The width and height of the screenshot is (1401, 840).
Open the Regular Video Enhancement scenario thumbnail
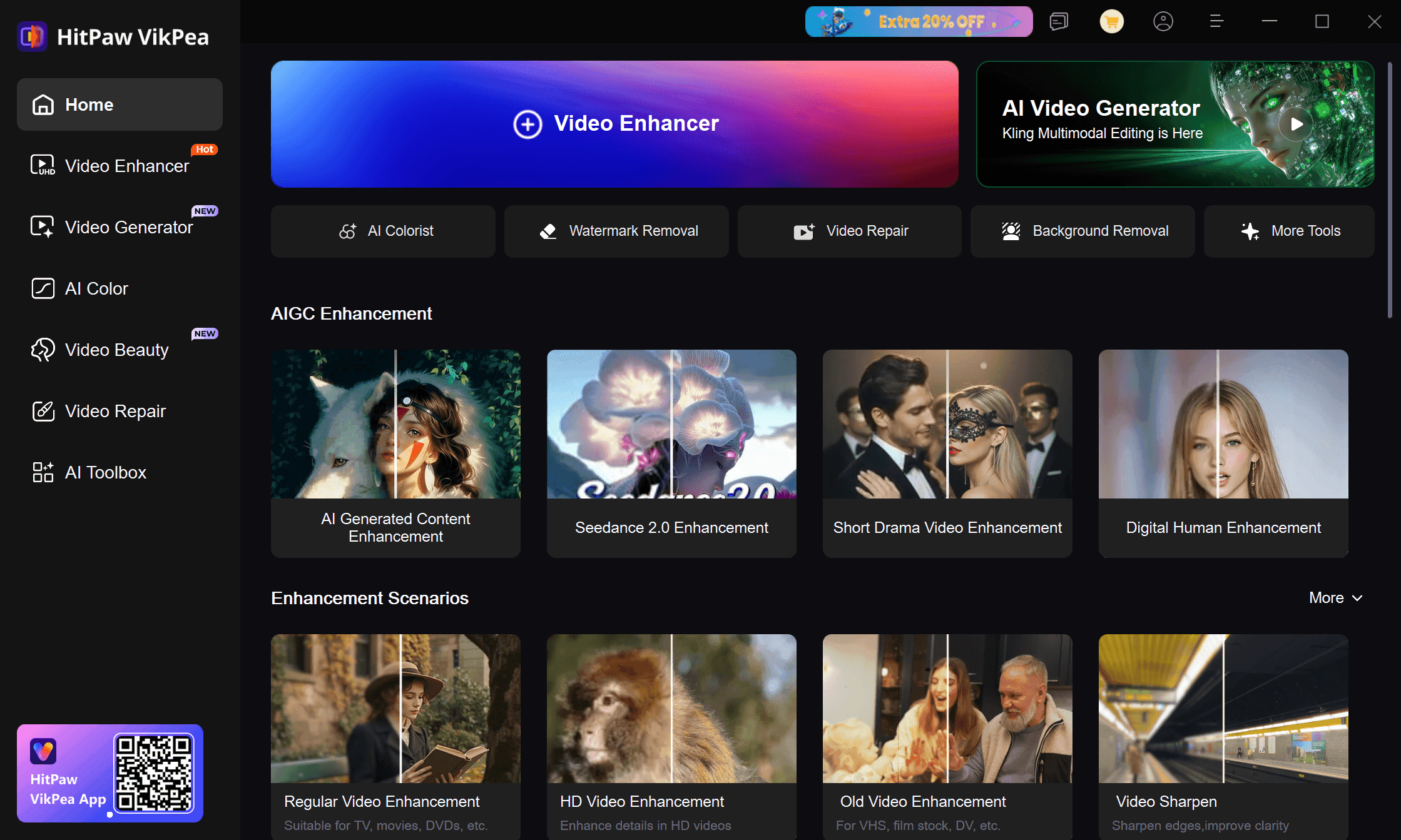[x=395, y=709]
